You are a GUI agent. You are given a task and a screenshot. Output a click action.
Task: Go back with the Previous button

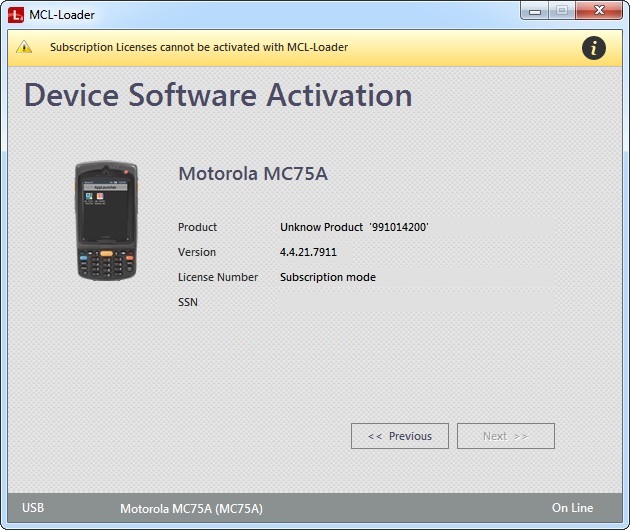[400, 436]
